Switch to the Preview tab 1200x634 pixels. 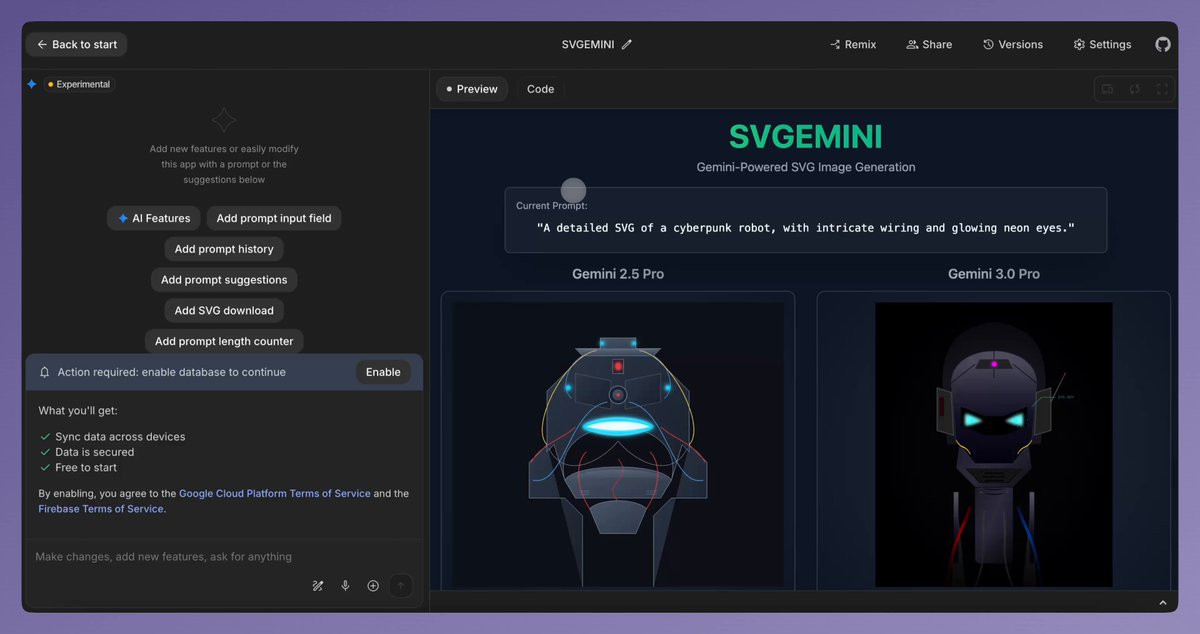pyautogui.click(x=472, y=89)
